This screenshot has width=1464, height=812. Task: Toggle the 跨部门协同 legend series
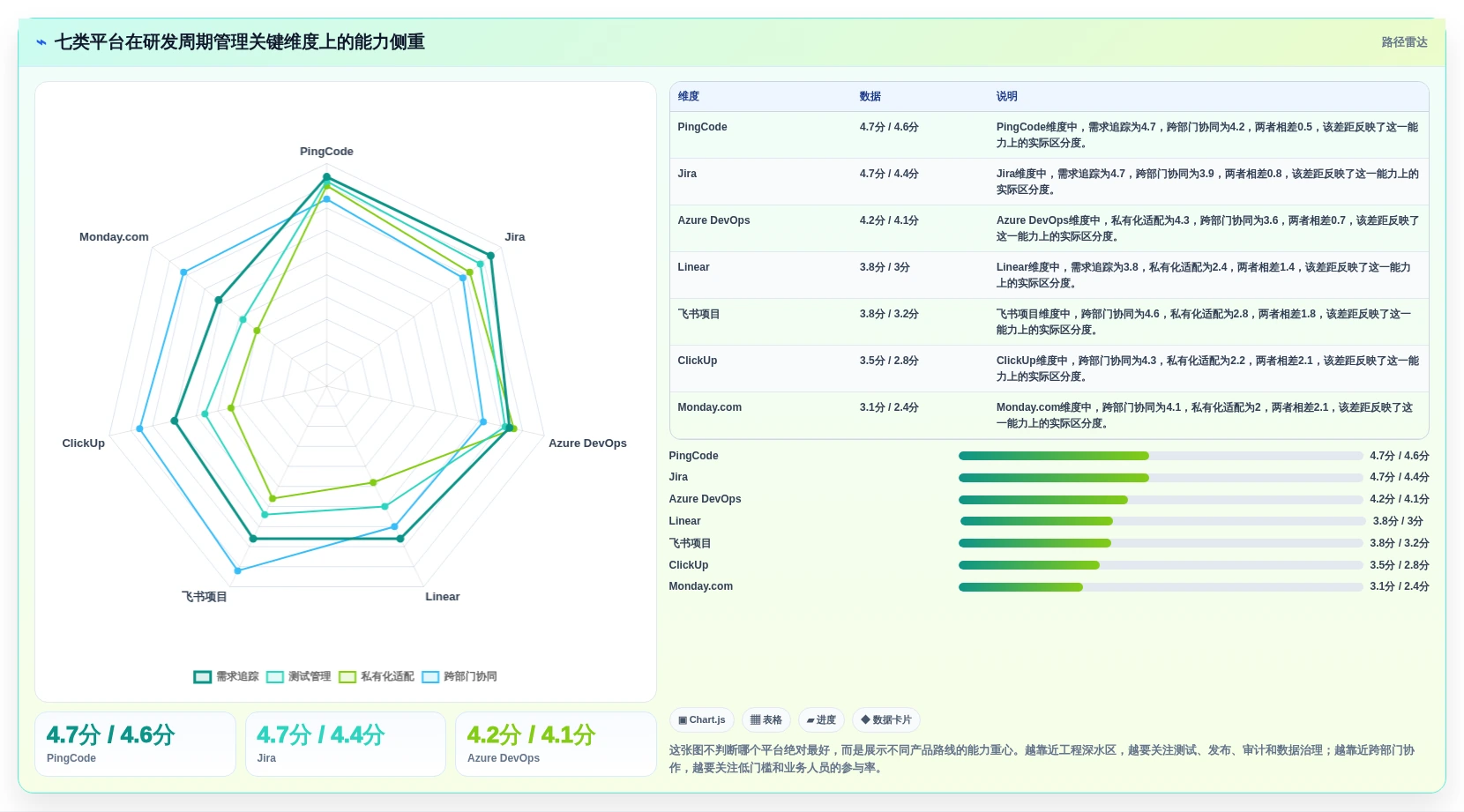[x=459, y=676]
